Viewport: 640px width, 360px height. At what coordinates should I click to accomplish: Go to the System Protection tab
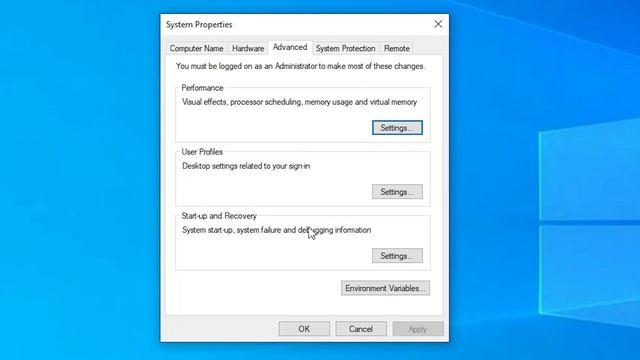point(345,48)
